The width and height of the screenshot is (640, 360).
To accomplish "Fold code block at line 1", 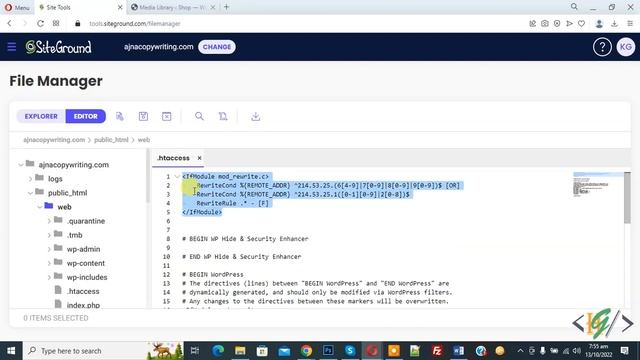I will (x=177, y=176).
